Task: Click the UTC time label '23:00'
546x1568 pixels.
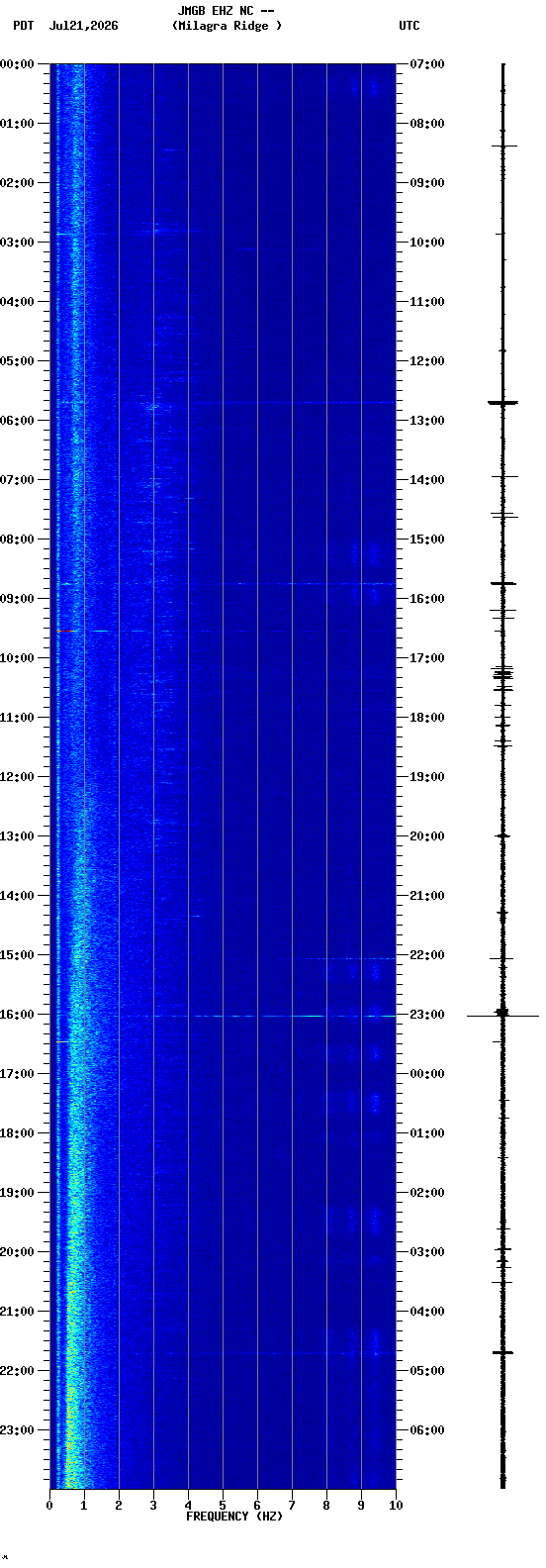Action: pos(426,1015)
